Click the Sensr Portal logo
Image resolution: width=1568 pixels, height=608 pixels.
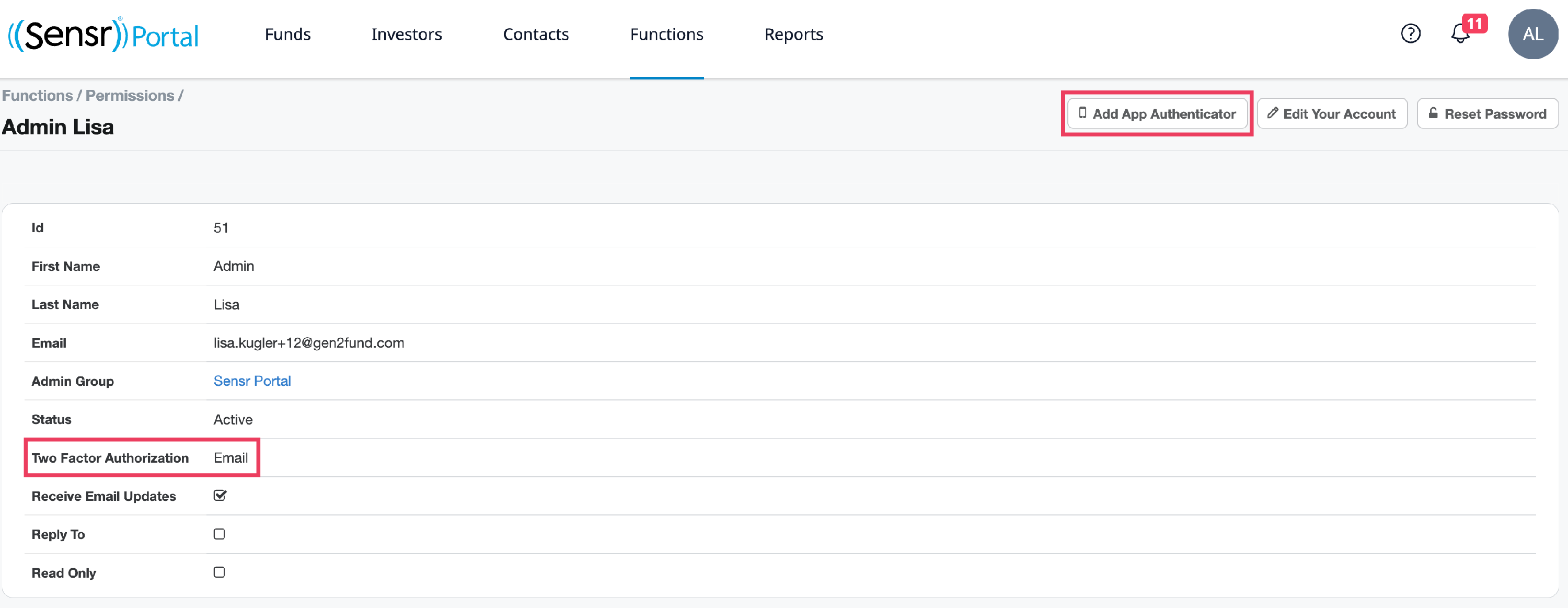(x=103, y=35)
